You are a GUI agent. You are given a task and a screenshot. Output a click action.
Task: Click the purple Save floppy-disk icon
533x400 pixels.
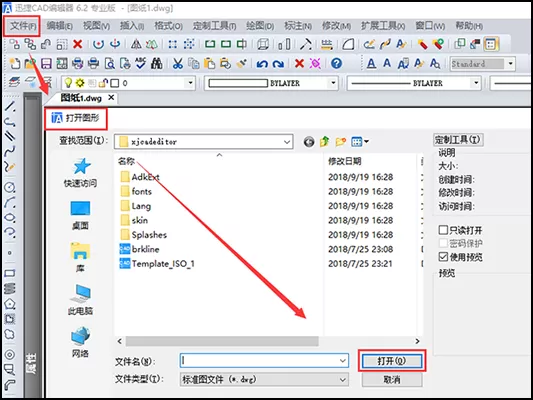tap(46, 64)
